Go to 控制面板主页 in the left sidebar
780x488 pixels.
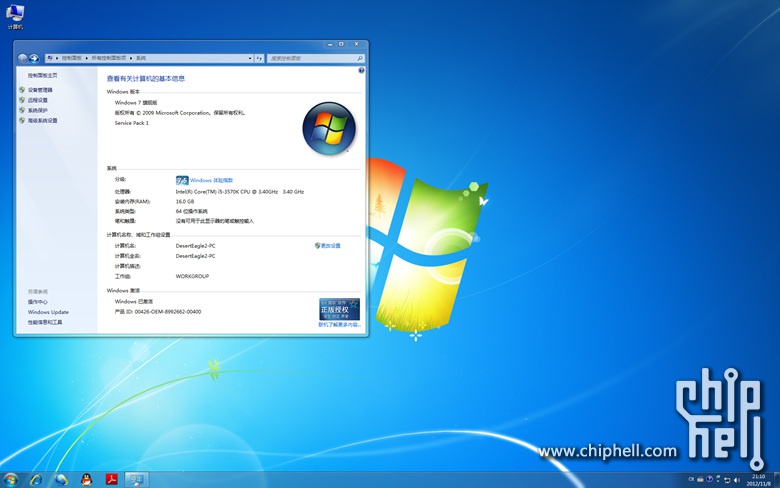pyautogui.click(x=42, y=75)
